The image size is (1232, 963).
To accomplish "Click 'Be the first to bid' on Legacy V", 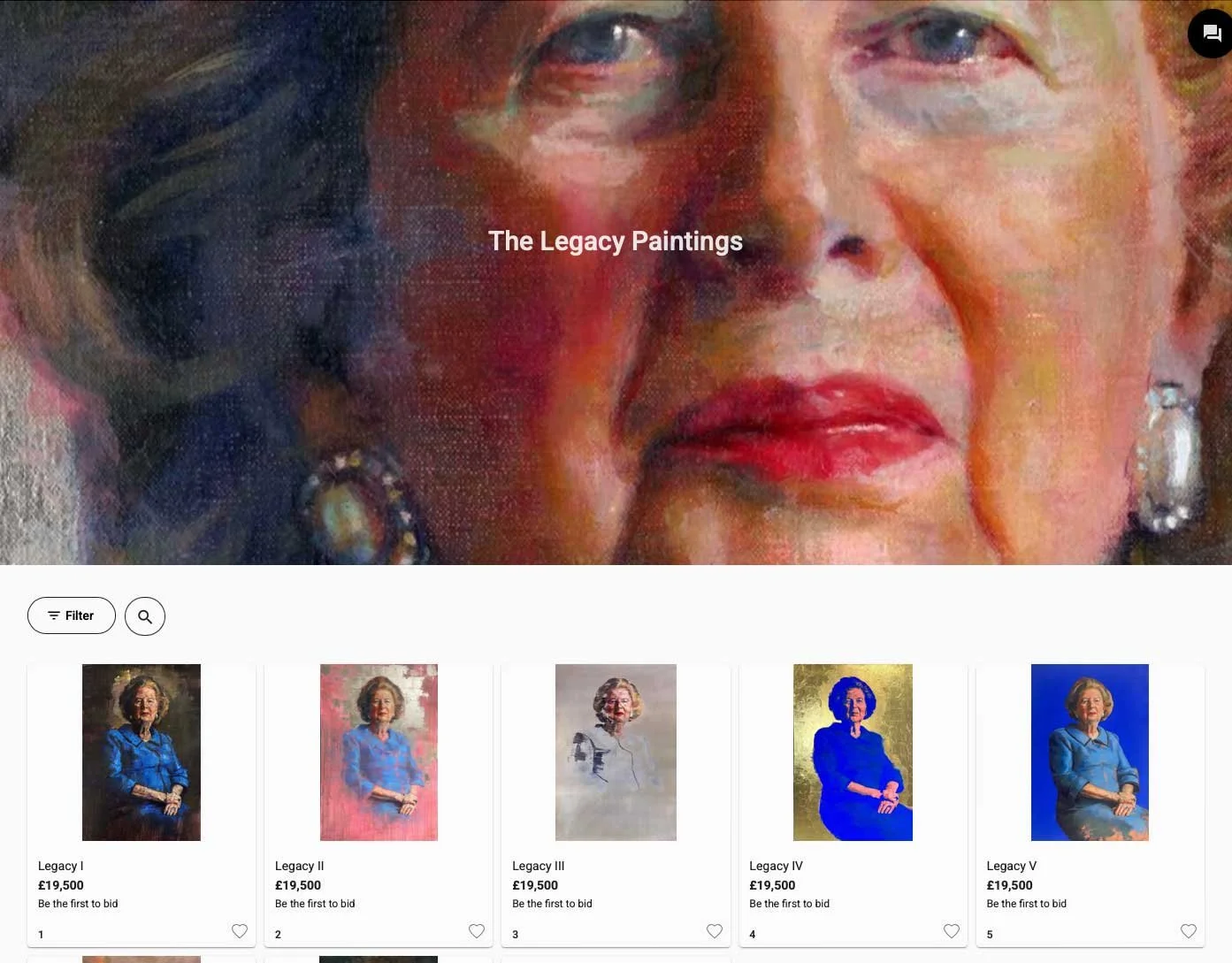I will (x=1027, y=904).
